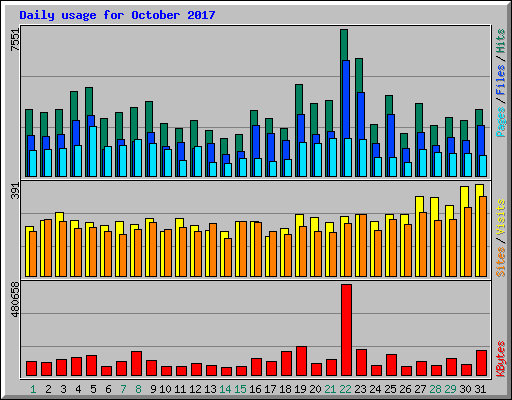The image size is (512, 400).
Task: Click day label '17' on the x-axis
Action: [x=270, y=389]
